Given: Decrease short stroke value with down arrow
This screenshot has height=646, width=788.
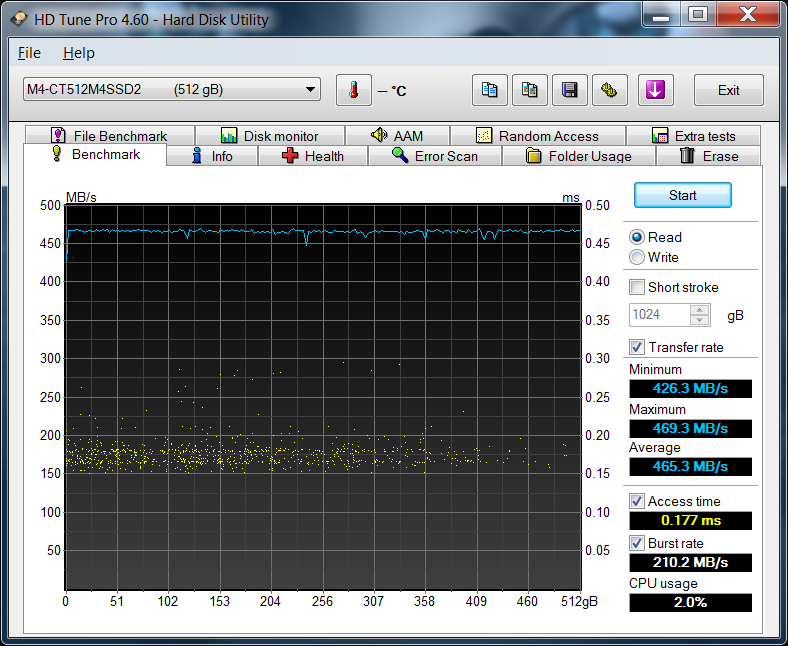Looking at the screenshot, I should 700,321.
